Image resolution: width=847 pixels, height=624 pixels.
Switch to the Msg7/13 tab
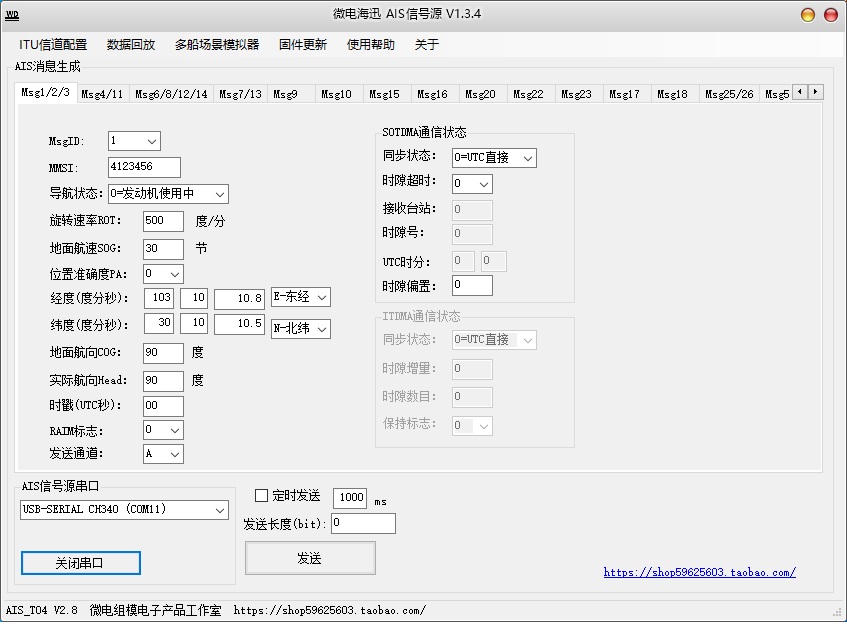240,94
